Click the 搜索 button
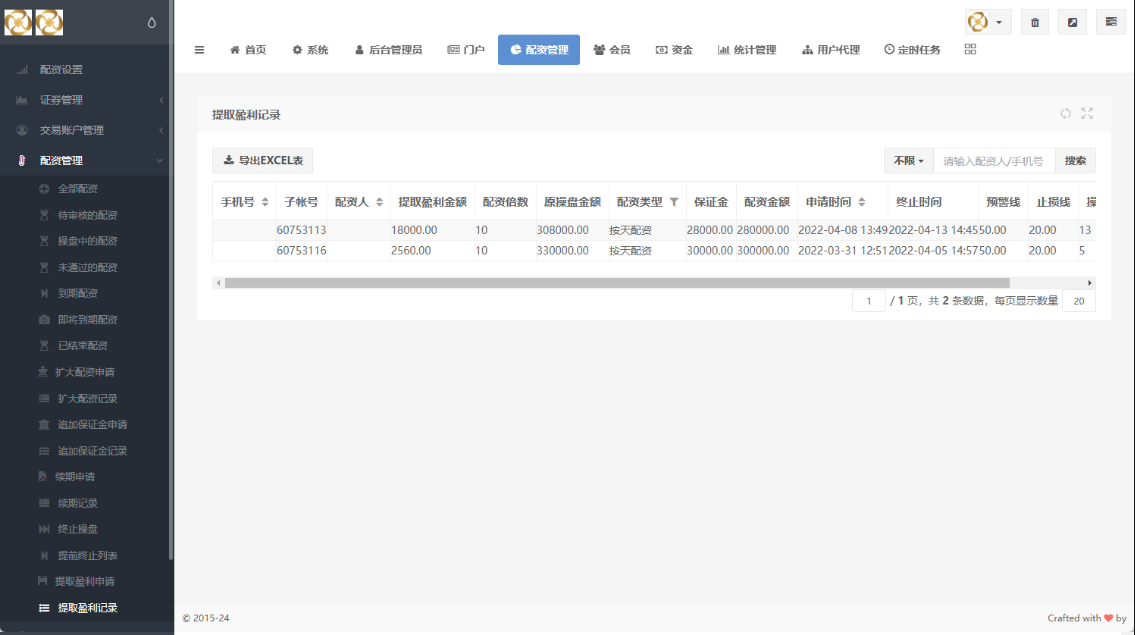 (x=1075, y=161)
